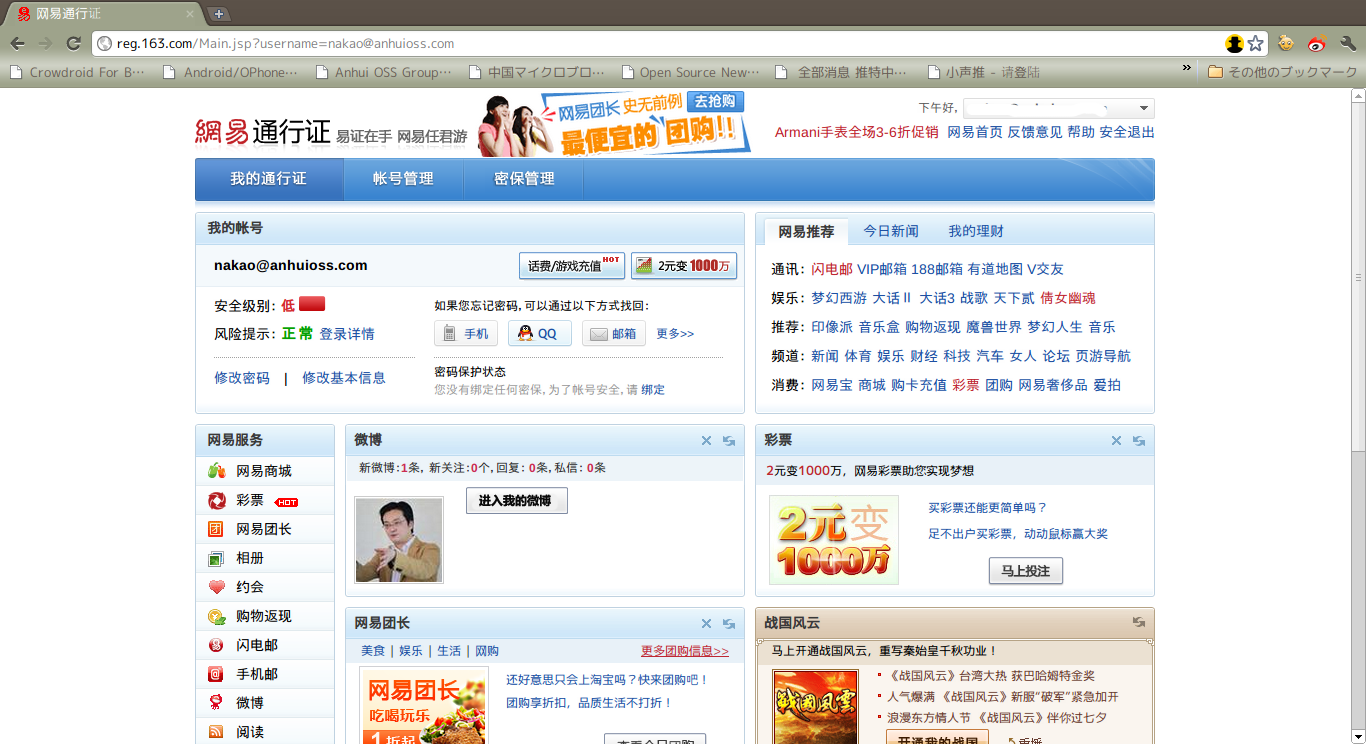The image size is (1366, 744).
Task: Click the 绑定 link to bind security
Action: click(653, 390)
